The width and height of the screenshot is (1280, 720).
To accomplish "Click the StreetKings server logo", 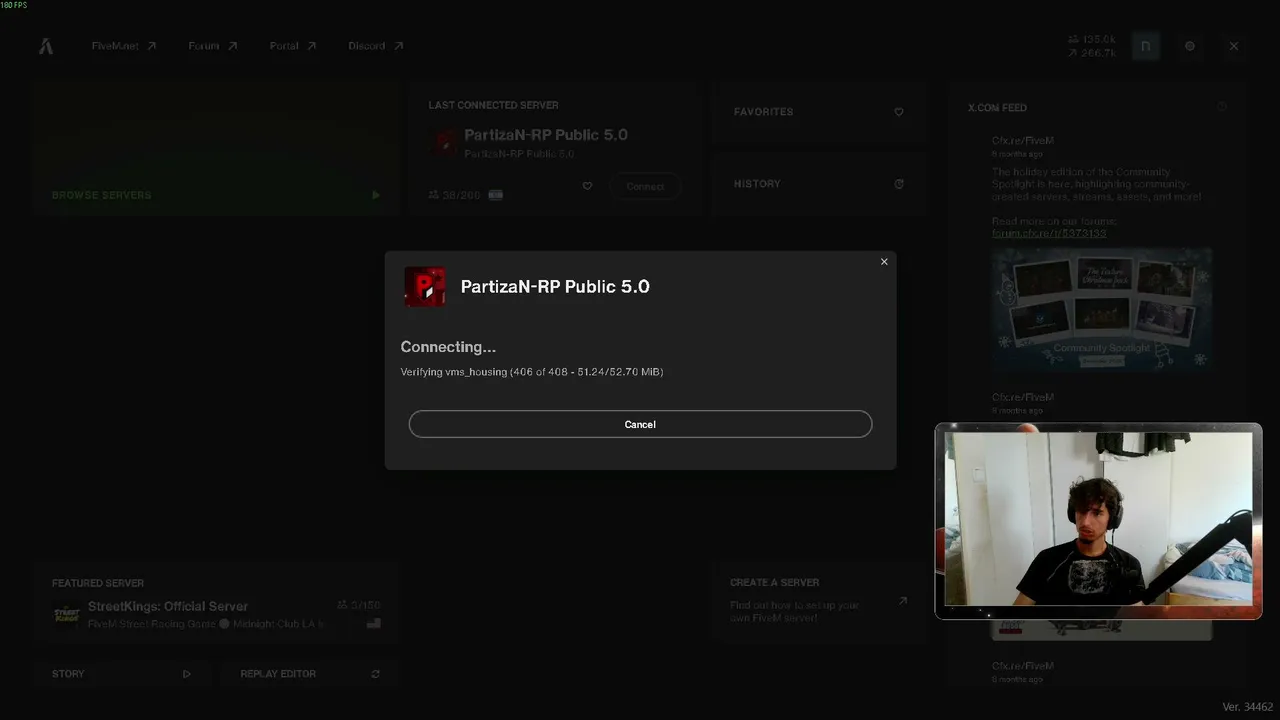I will pos(66,614).
